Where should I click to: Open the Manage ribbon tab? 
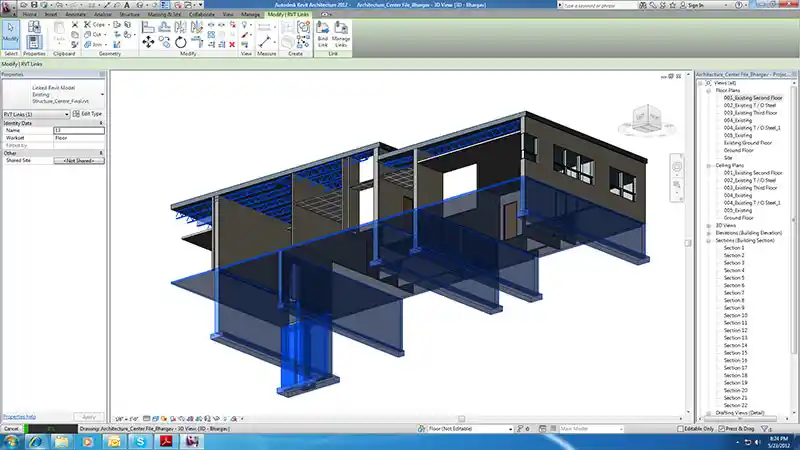250,14
